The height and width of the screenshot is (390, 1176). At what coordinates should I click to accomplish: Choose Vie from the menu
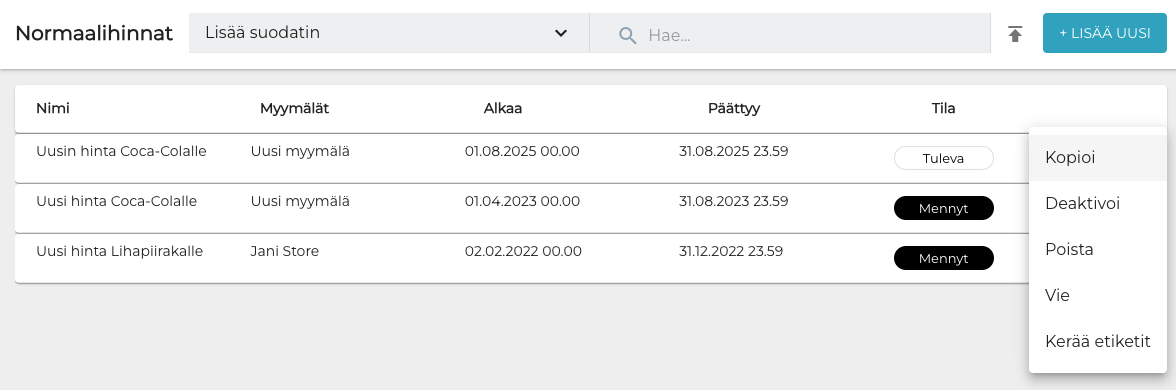1098,296
